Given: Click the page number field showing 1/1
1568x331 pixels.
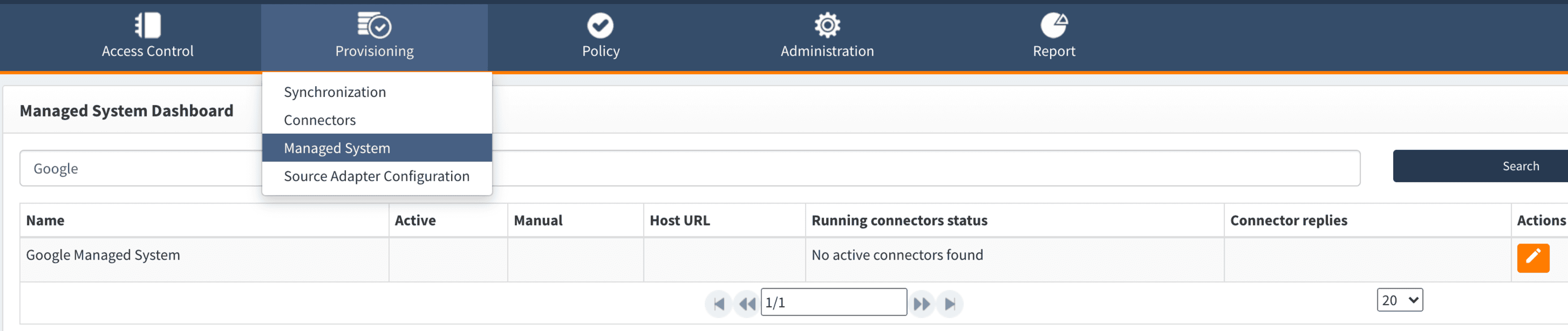Looking at the screenshot, I should [833, 302].
